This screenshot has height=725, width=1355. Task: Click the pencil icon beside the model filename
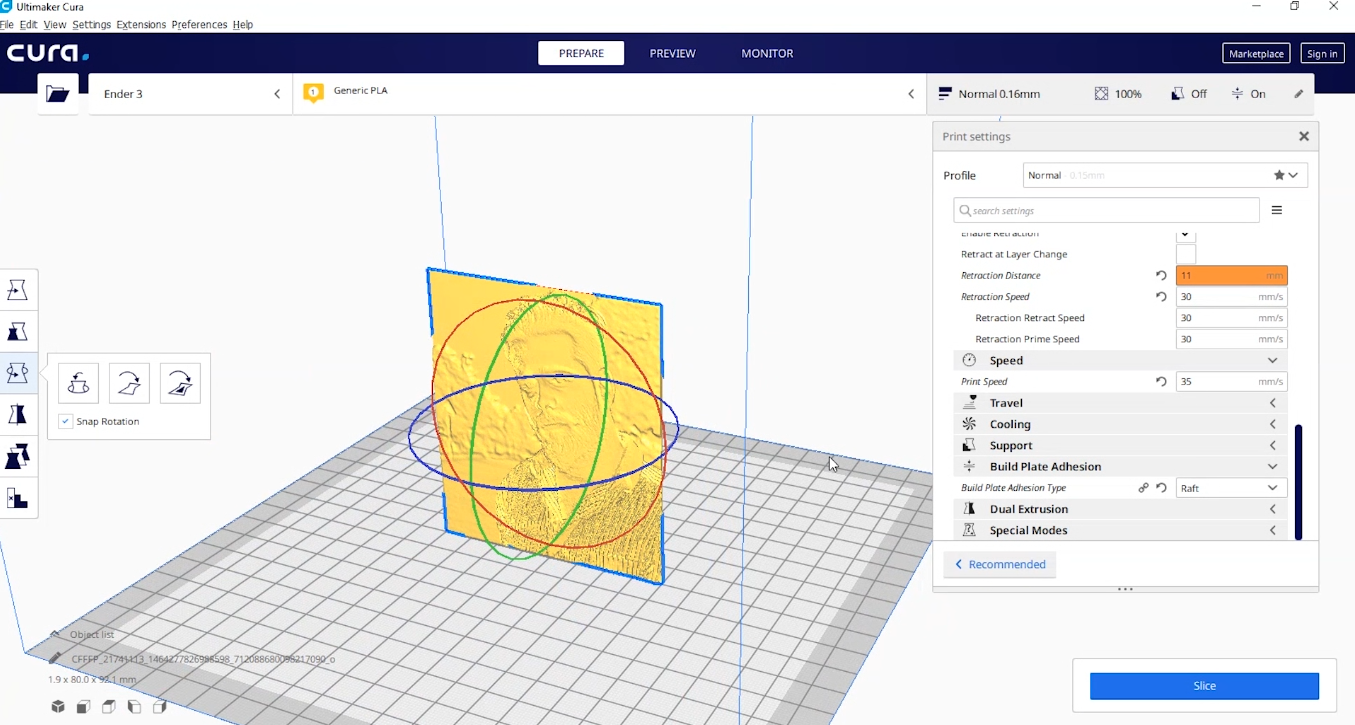click(x=56, y=658)
